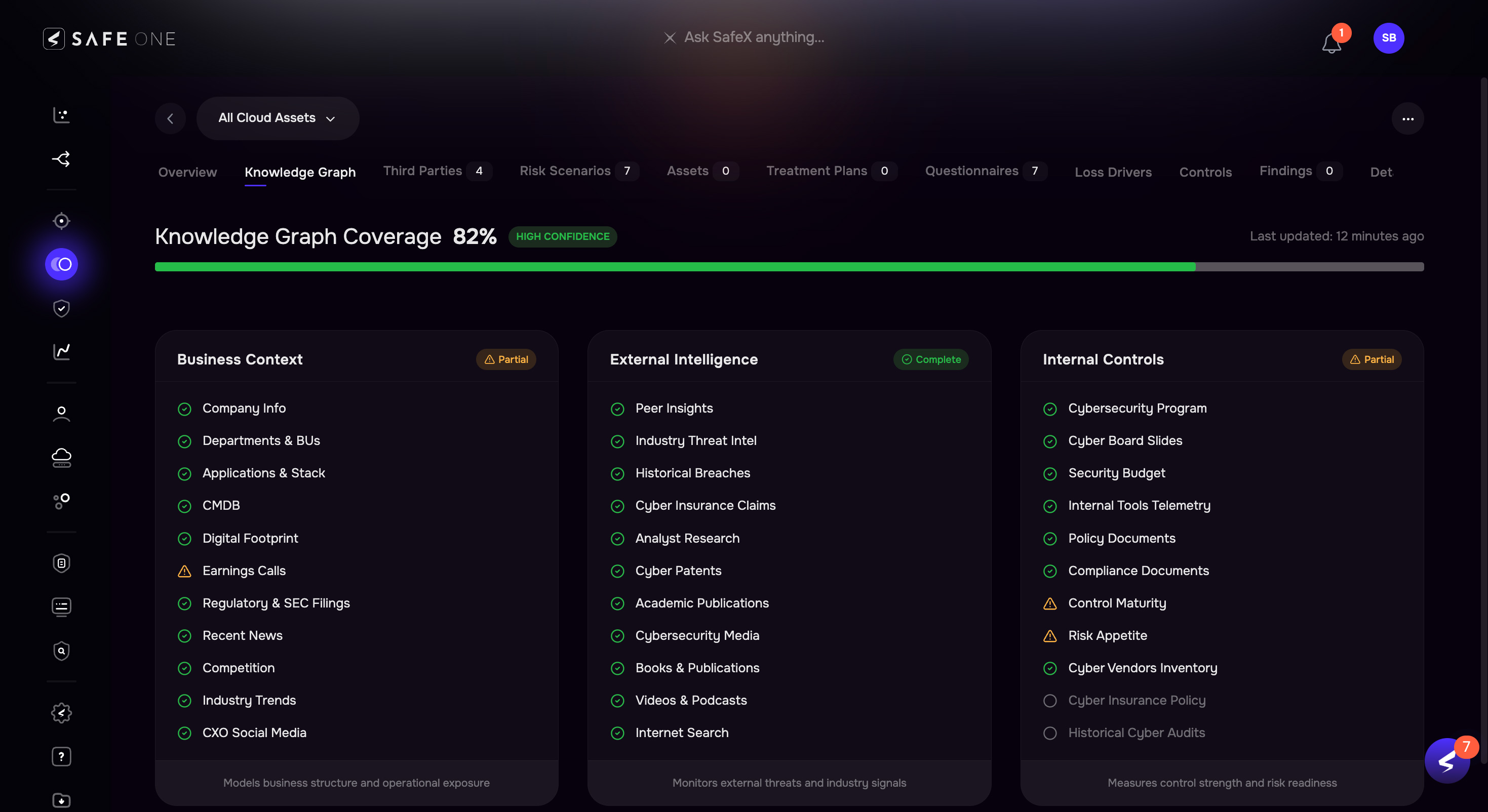This screenshot has height=812, width=1488.
Task: Click the Earnings Calls item
Action: (x=244, y=571)
